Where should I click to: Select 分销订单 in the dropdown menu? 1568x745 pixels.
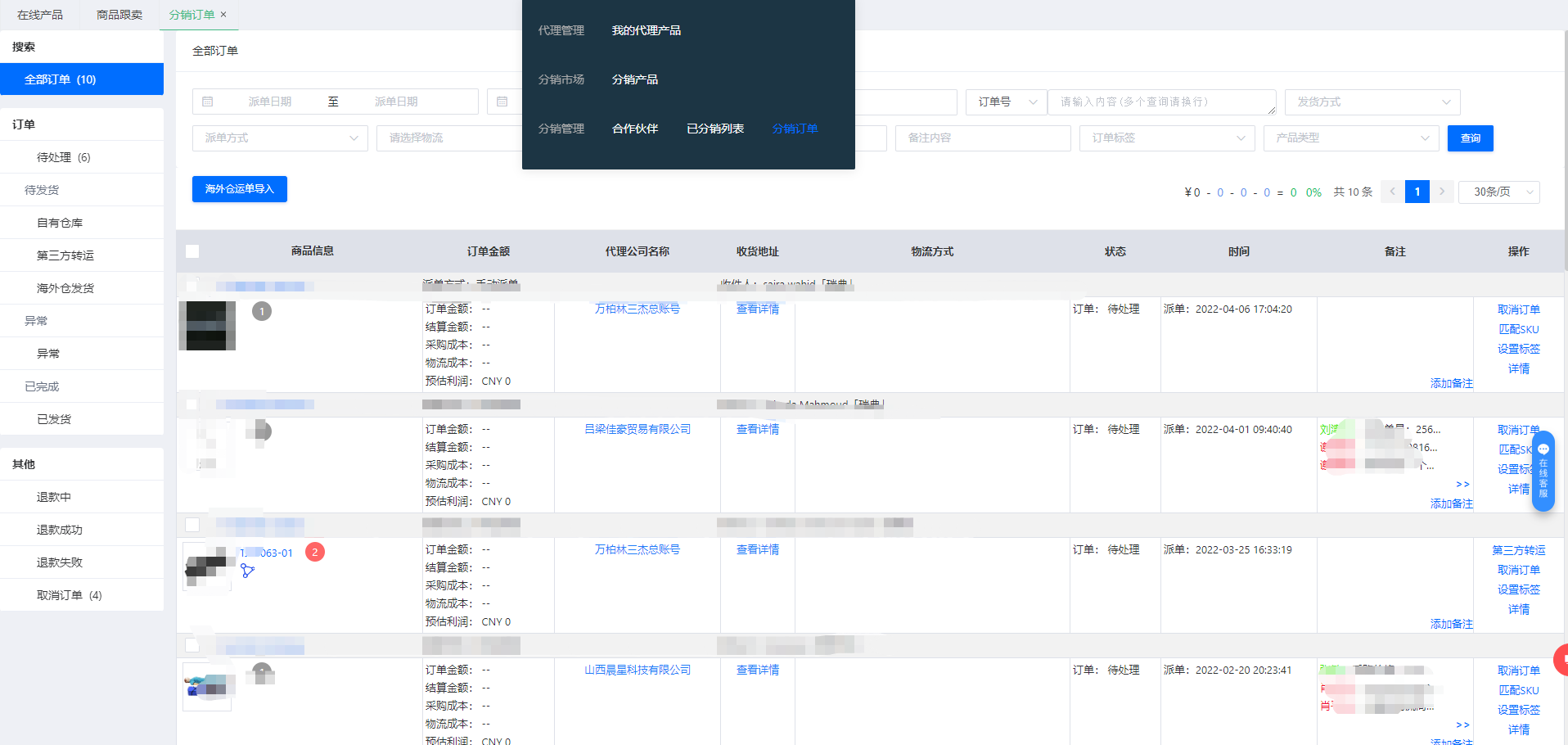tap(795, 129)
